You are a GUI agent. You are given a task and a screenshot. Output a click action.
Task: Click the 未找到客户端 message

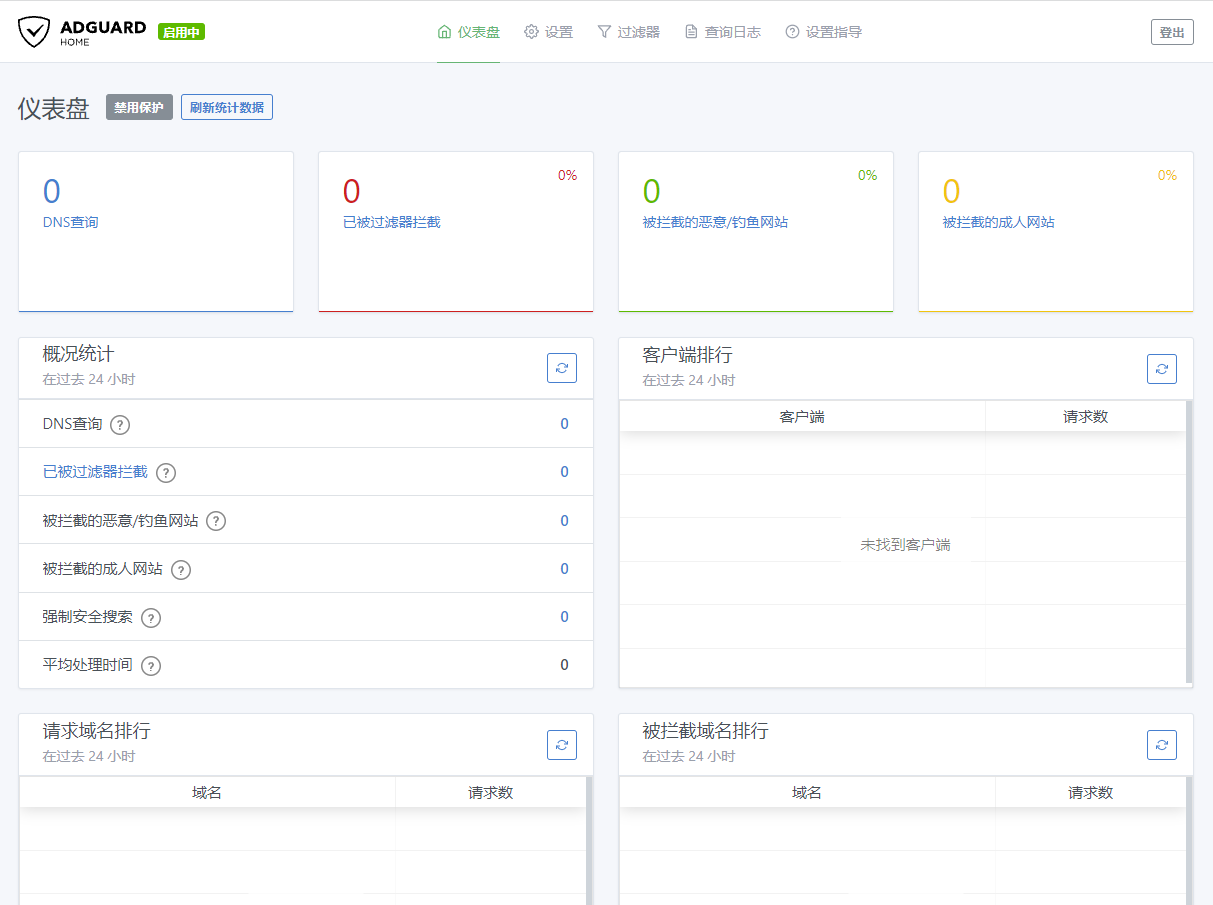coord(905,545)
